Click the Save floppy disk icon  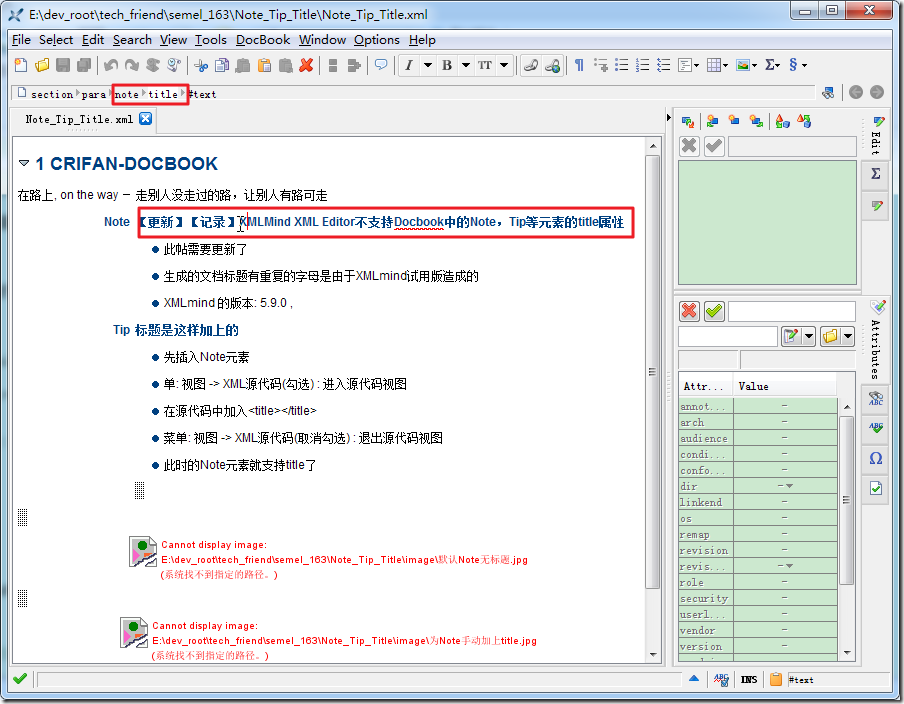(x=63, y=65)
